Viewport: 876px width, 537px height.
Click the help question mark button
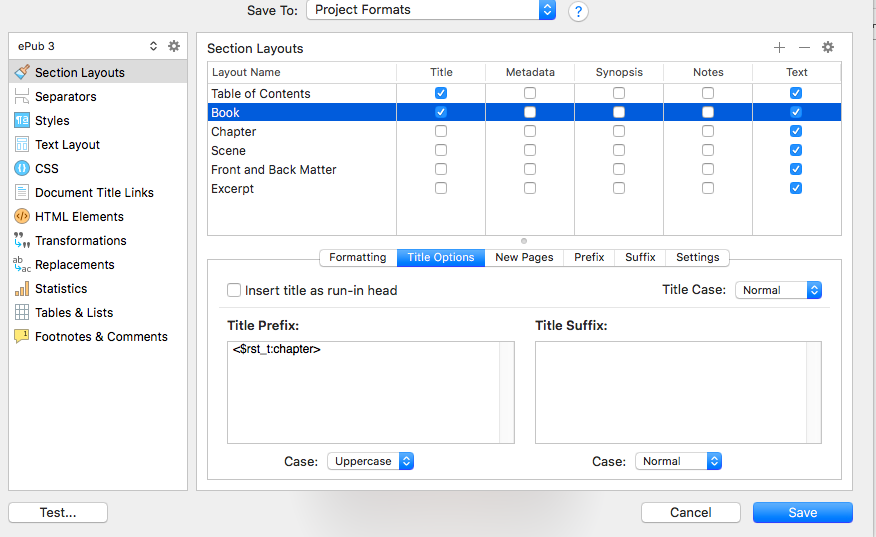tap(578, 11)
